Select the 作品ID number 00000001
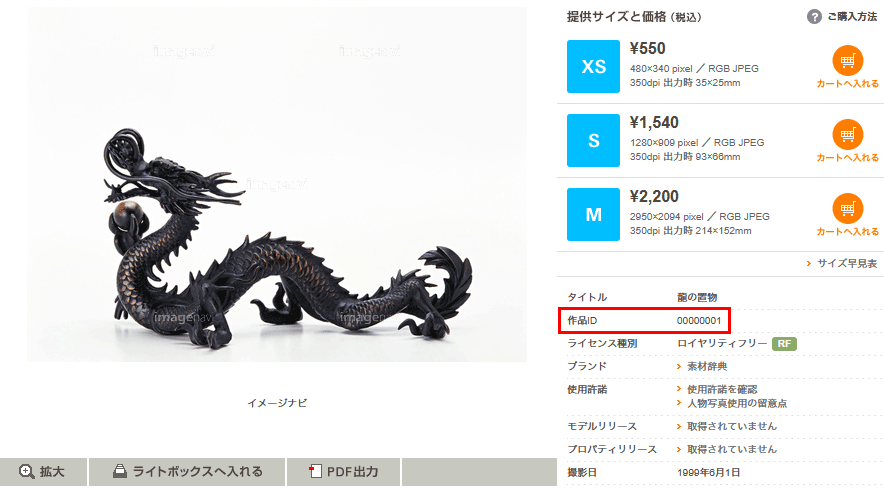This screenshot has height=494, width=884. 699,320
